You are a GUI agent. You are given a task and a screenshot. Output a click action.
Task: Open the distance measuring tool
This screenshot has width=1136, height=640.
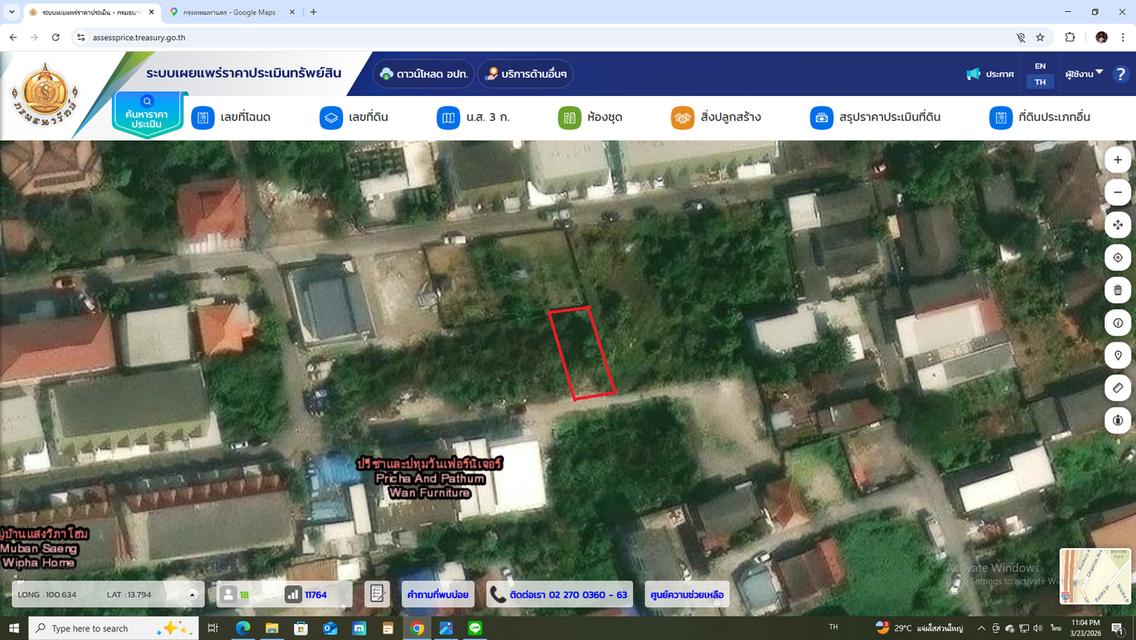[1118, 388]
